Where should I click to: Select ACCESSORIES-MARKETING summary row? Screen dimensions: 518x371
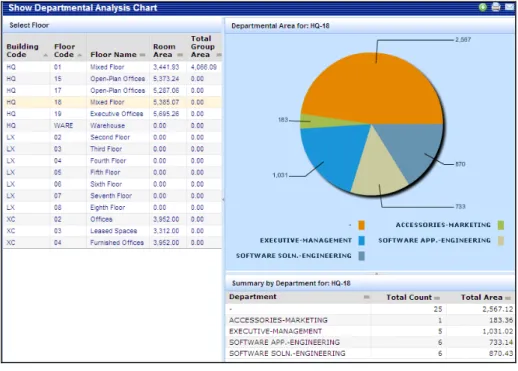click(x=370, y=320)
